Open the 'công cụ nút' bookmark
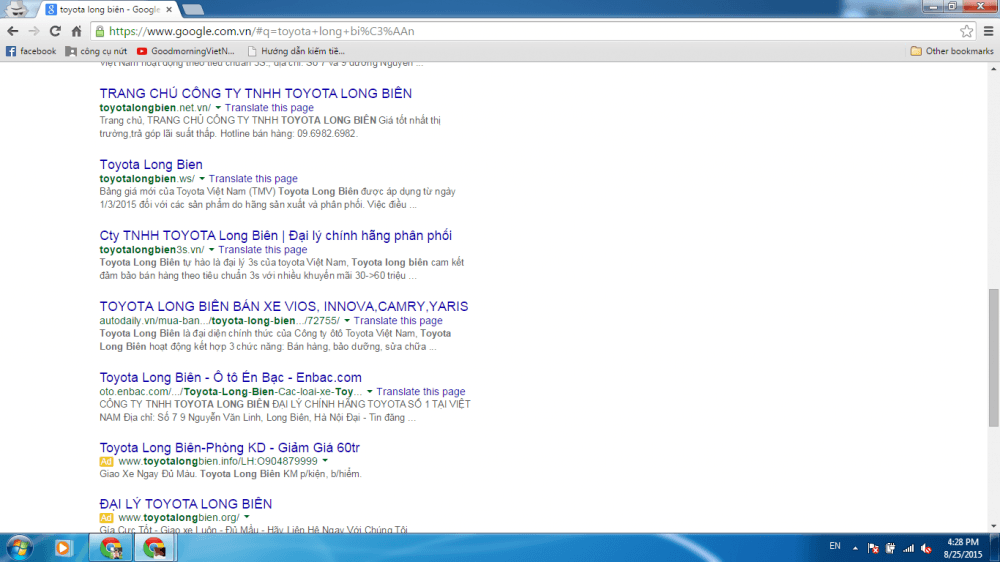 [x=96, y=51]
